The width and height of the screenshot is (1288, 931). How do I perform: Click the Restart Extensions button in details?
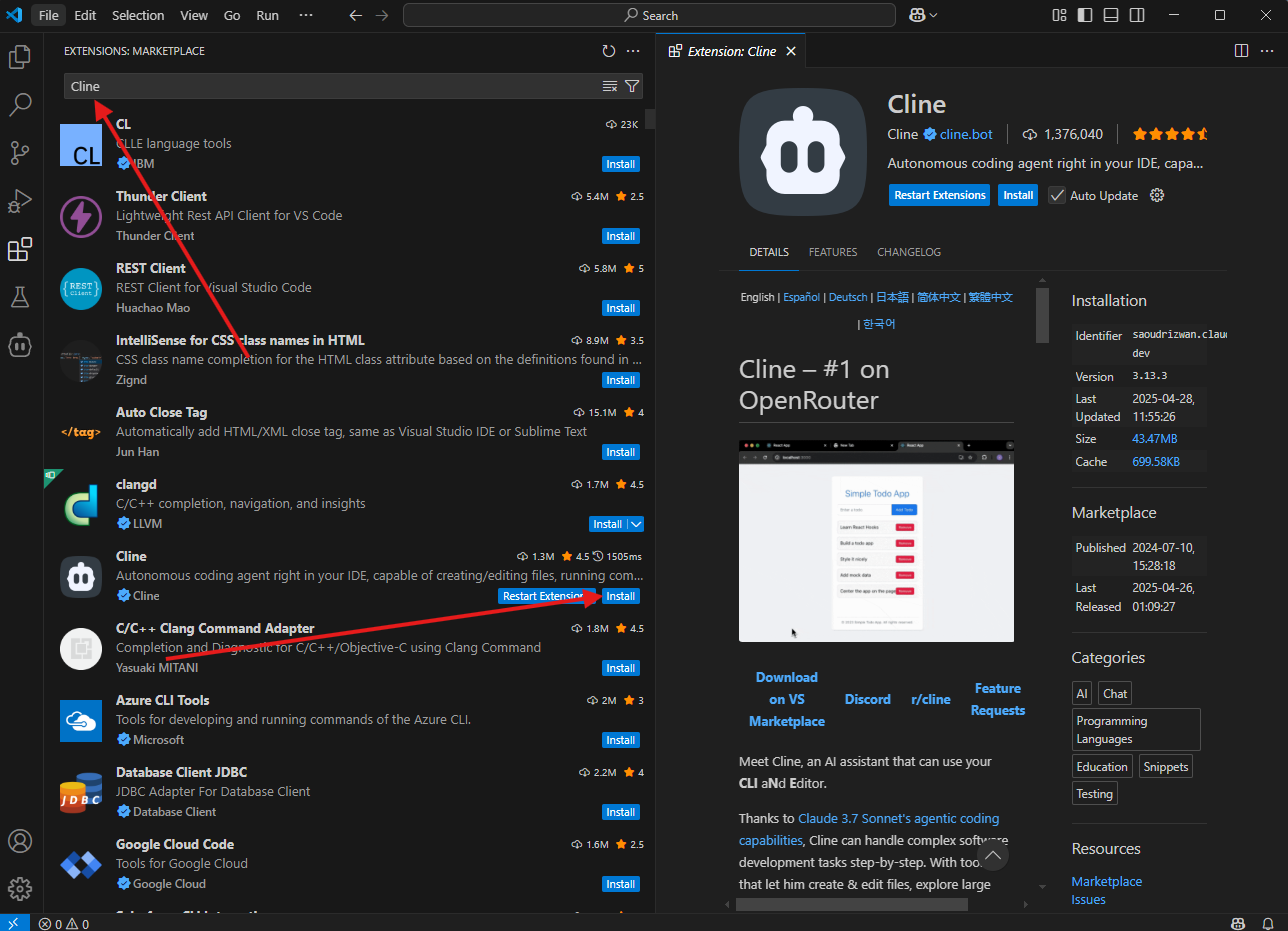pyautogui.click(x=939, y=195)
